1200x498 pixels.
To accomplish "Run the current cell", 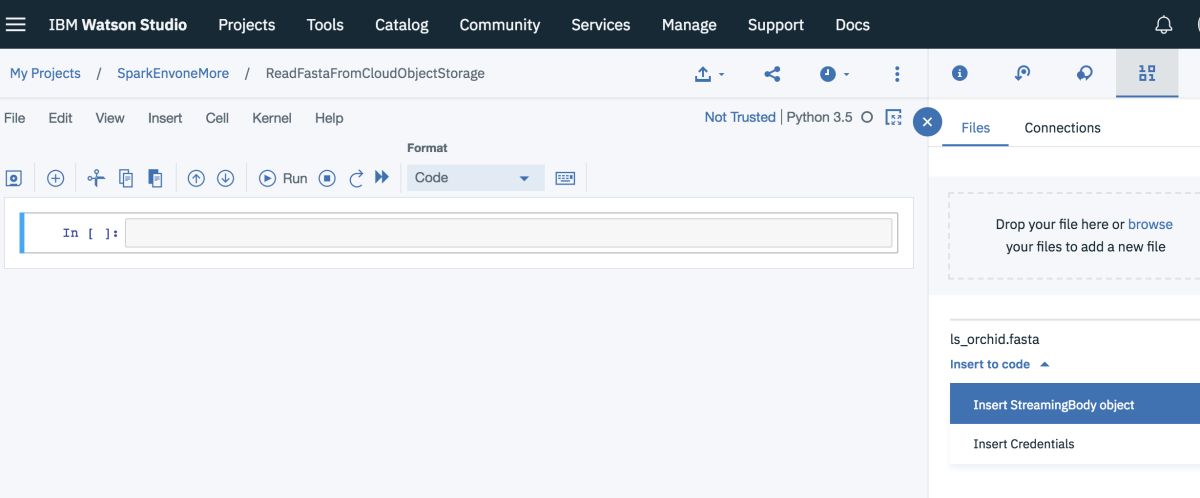I will (283, 178).
